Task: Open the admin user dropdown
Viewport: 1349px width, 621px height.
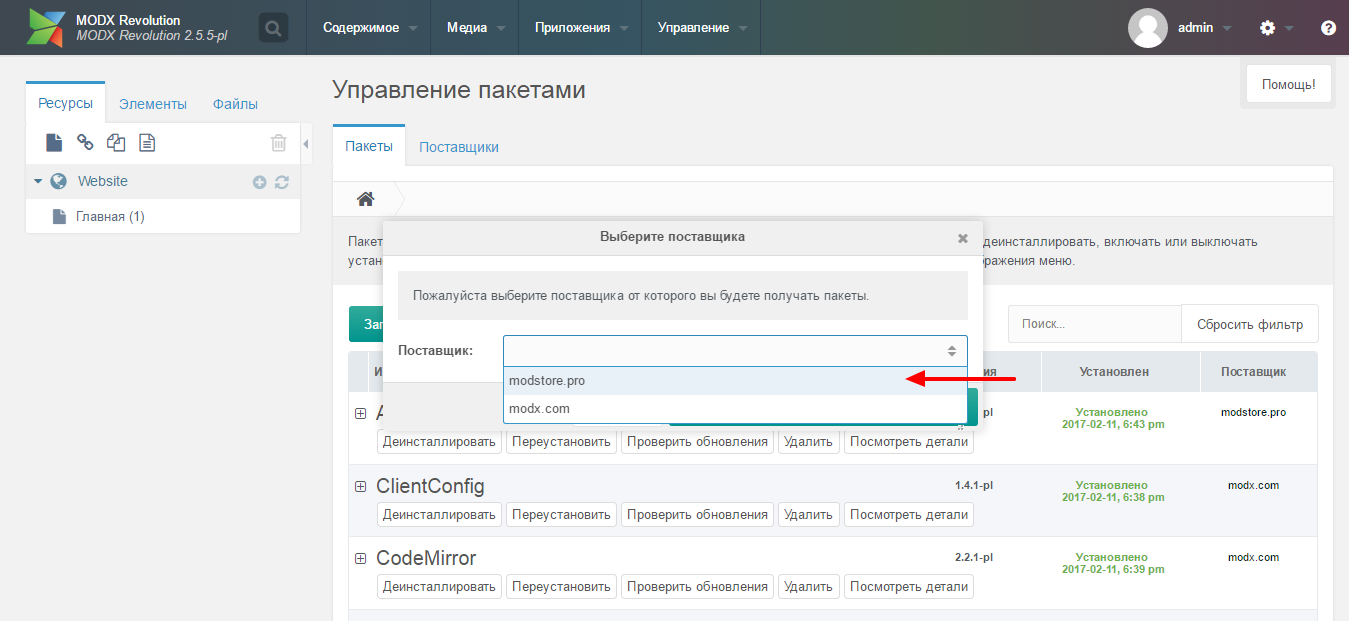Action: point(1205,28)
